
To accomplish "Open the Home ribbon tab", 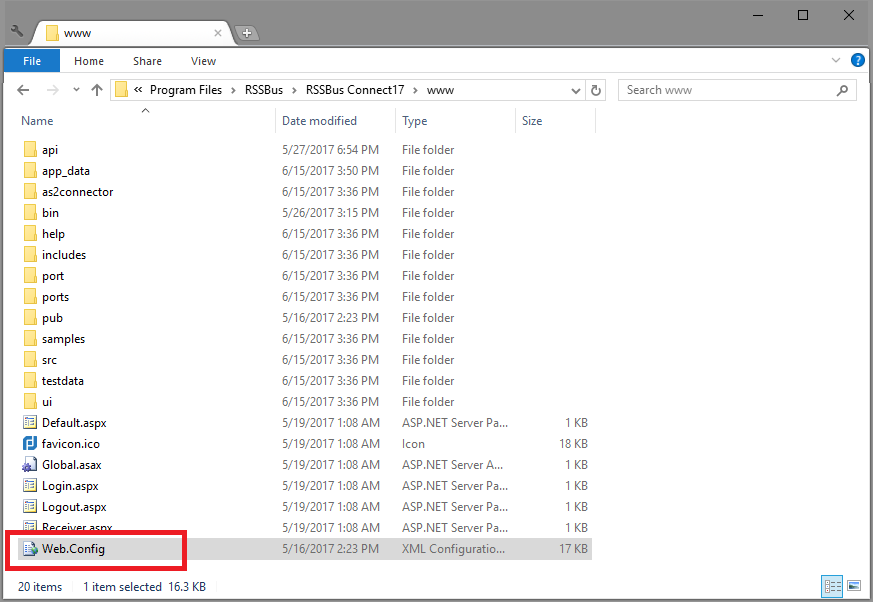I will (89, 61).
